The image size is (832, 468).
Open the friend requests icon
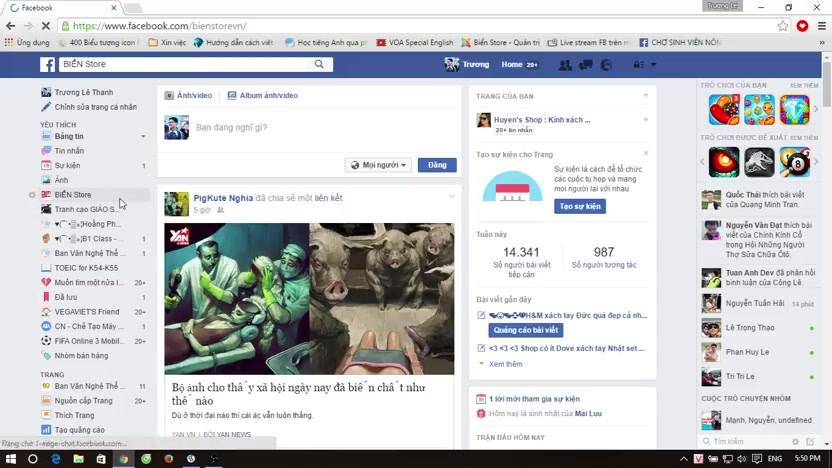[565, 65]
